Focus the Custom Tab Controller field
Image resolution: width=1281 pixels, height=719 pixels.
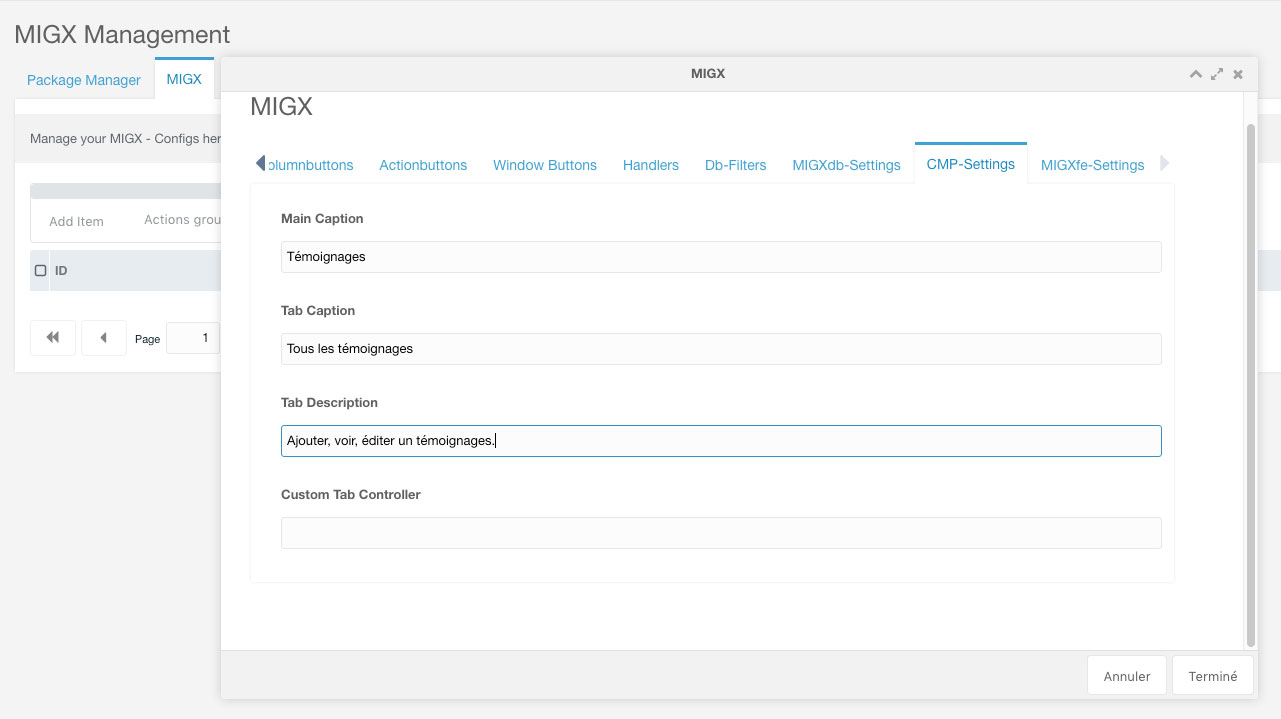pos(721,533)
